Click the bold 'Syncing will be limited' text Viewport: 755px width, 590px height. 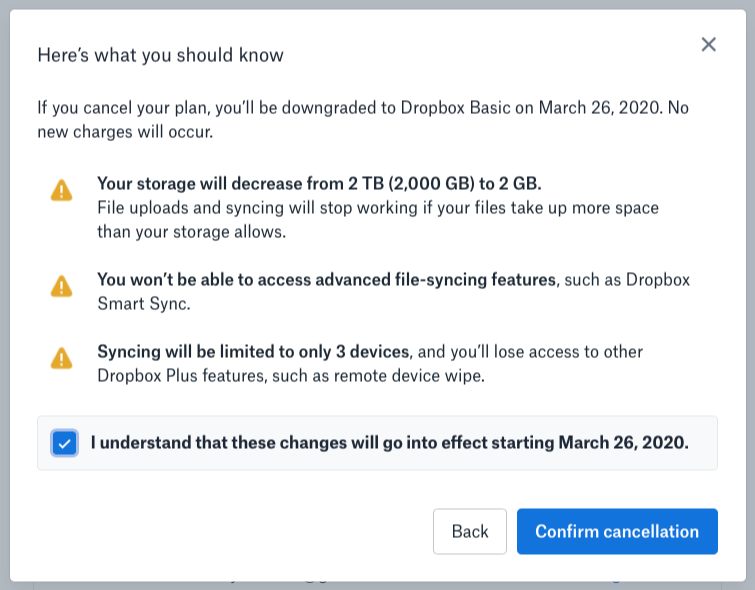[253, 352]
